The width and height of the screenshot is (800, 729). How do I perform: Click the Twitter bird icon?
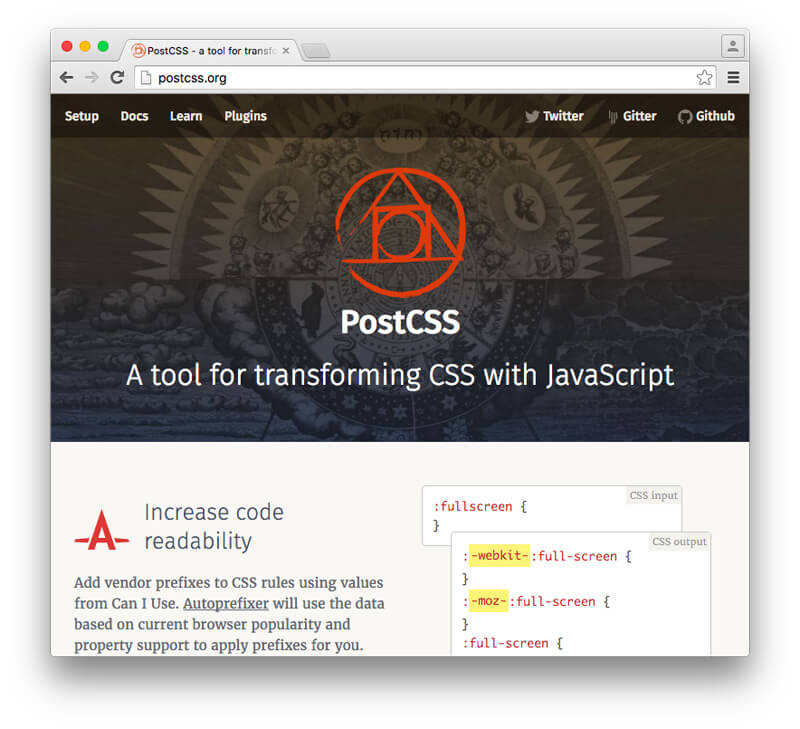pos(532,116)
